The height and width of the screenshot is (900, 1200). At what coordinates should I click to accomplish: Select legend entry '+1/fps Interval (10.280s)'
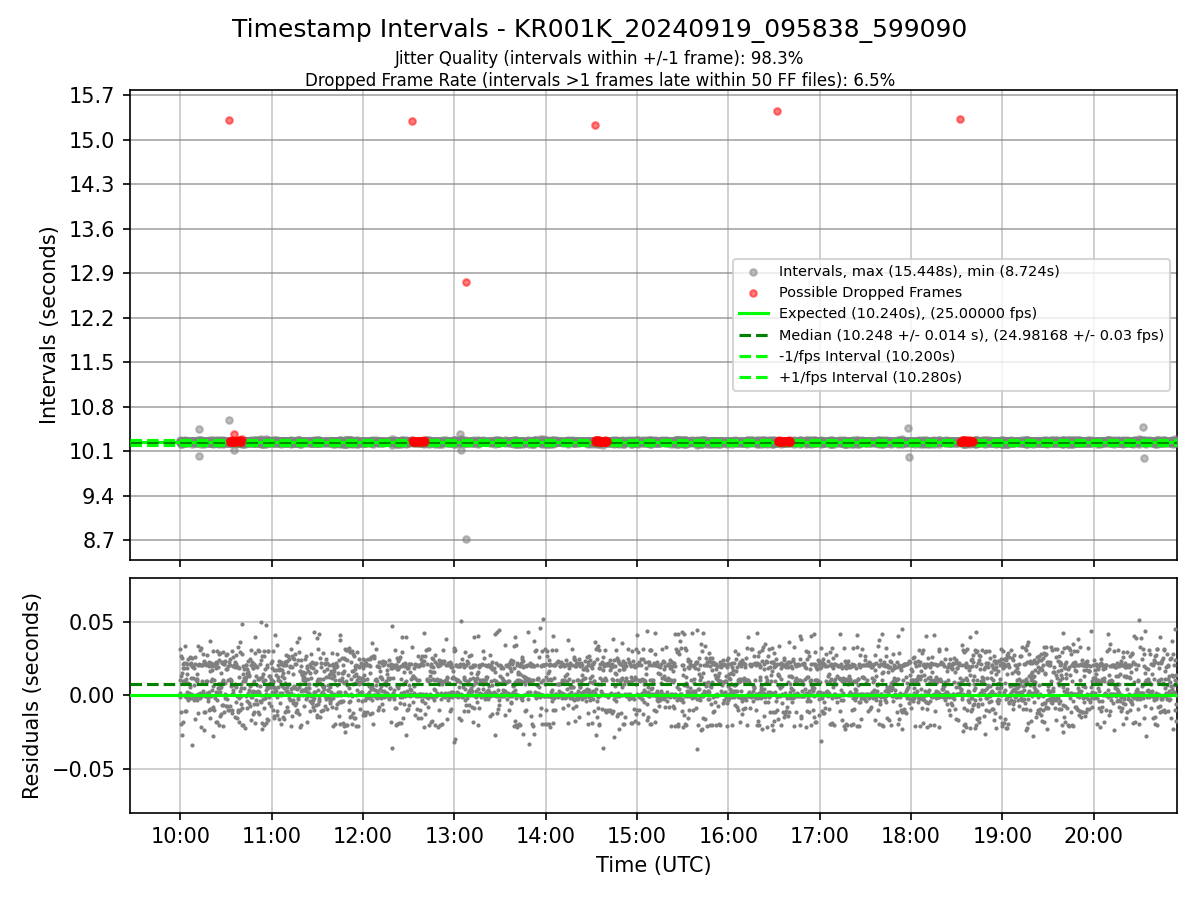(869, 377)
